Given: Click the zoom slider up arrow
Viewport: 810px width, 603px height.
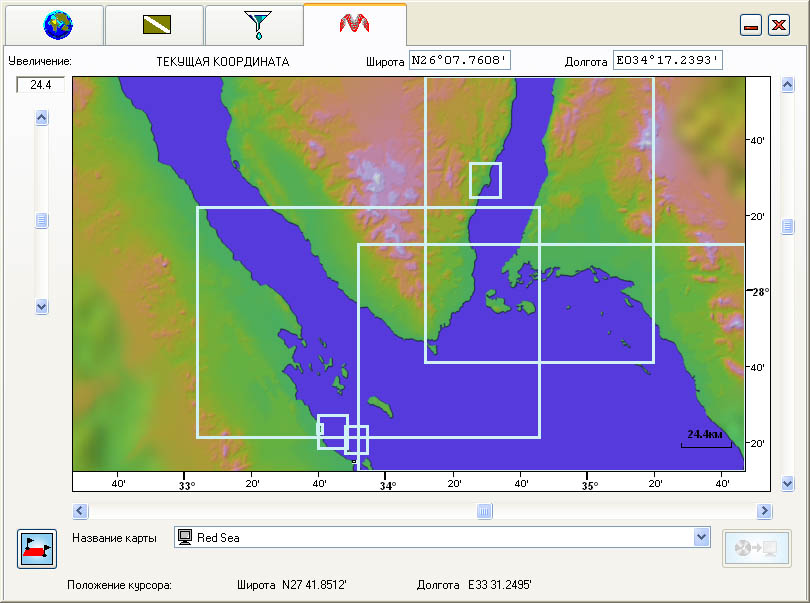Looking at the screenshot, I should coord(42,118).
